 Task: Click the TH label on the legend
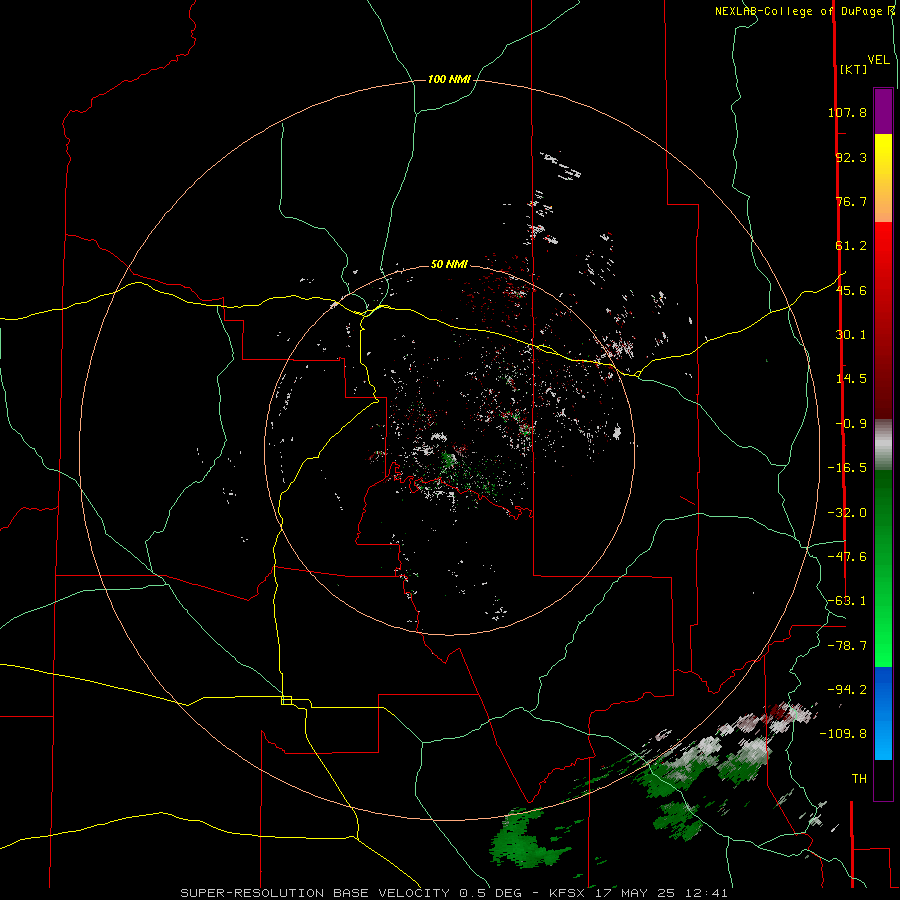coord(859,778)
